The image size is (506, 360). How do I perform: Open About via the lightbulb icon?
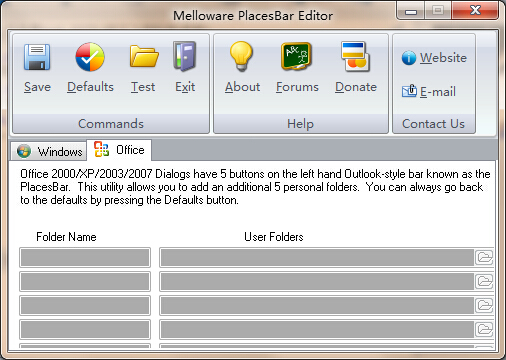pyautogui.click(x=241, y=56)
